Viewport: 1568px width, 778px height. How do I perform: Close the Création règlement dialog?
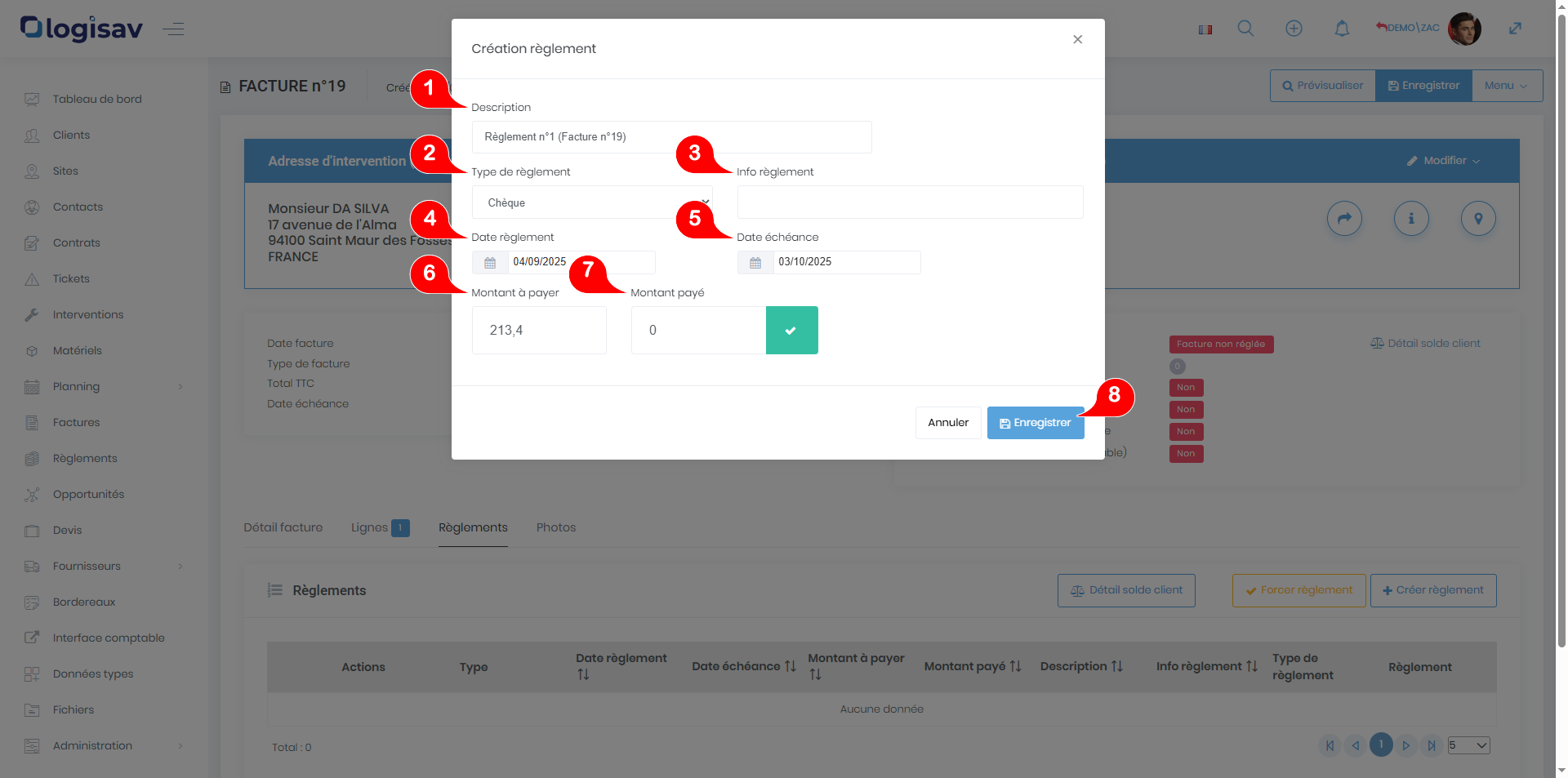[1077, 40]
